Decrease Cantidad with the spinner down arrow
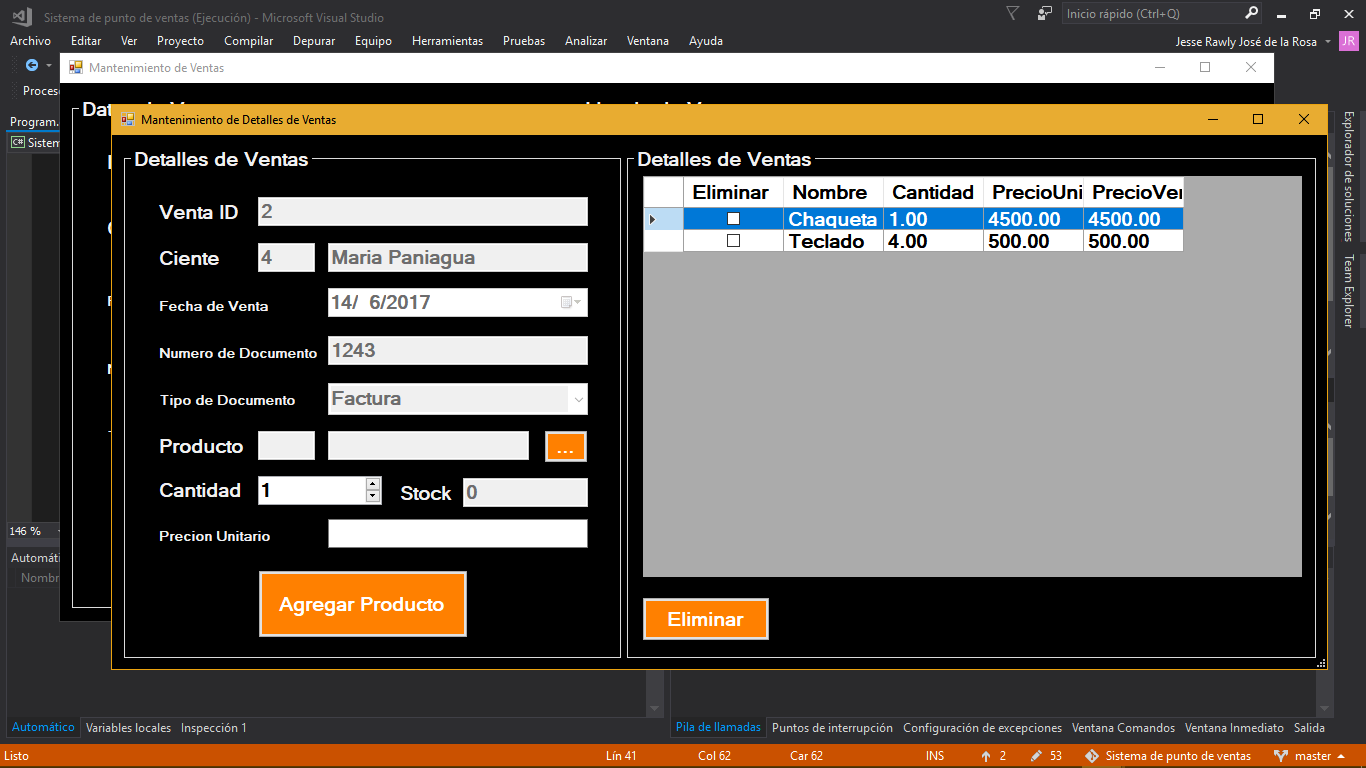 tap(374, 496)
